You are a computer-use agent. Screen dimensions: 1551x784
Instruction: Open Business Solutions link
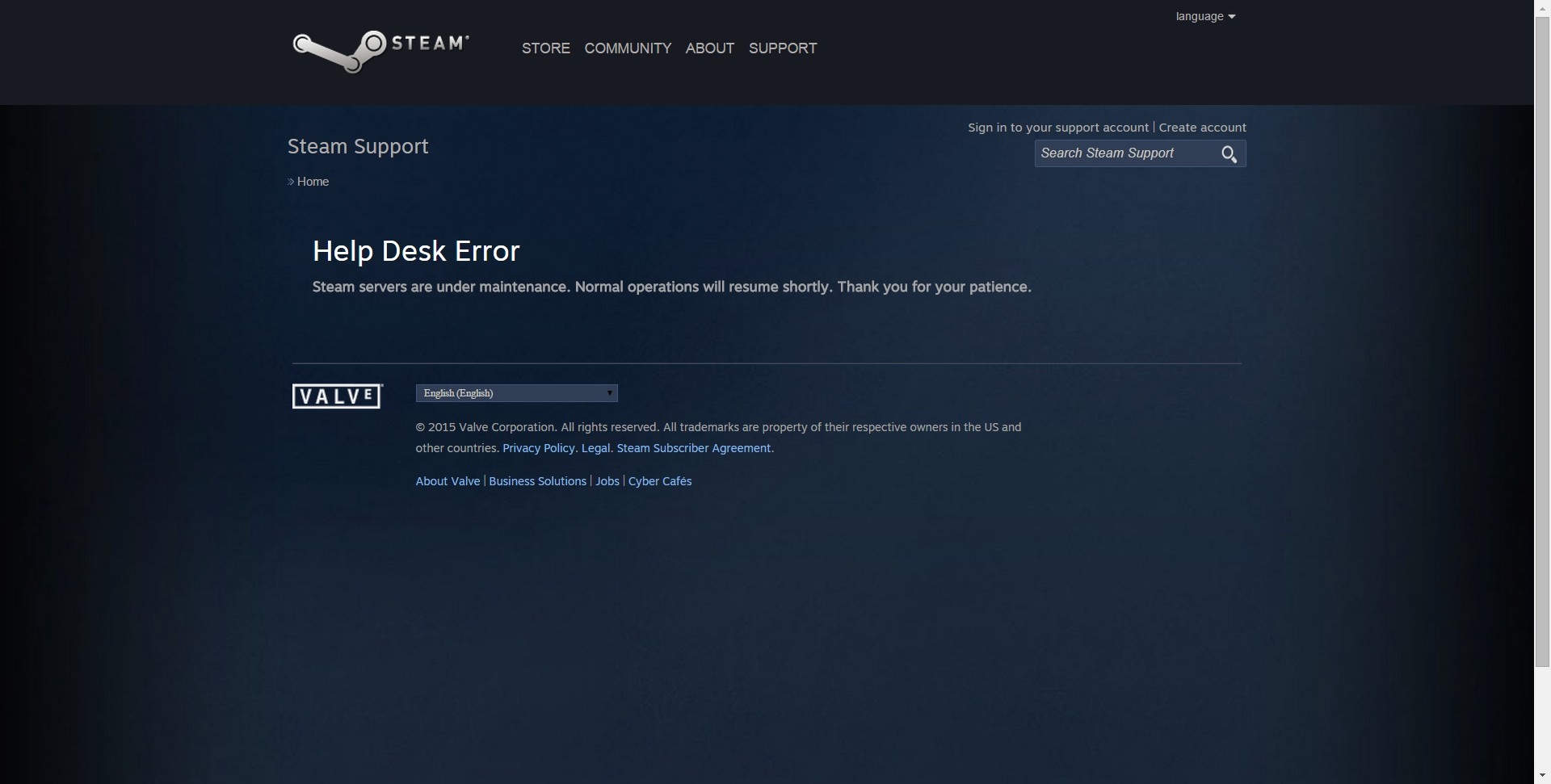(538, 481)
